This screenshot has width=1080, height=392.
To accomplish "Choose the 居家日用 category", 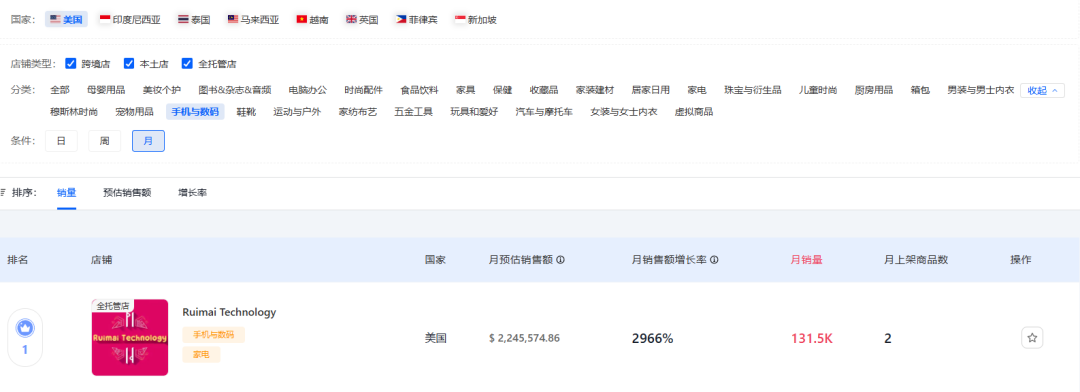I will [x=651, y=90].
